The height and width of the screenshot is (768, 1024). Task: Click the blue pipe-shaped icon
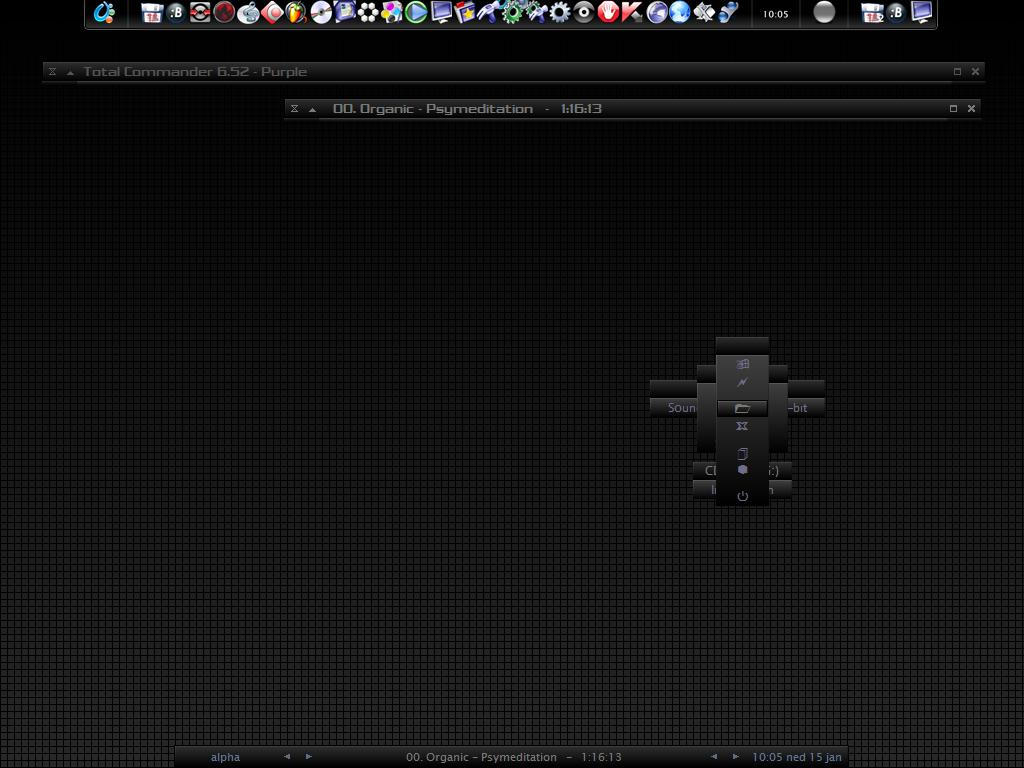coord(728,12)
